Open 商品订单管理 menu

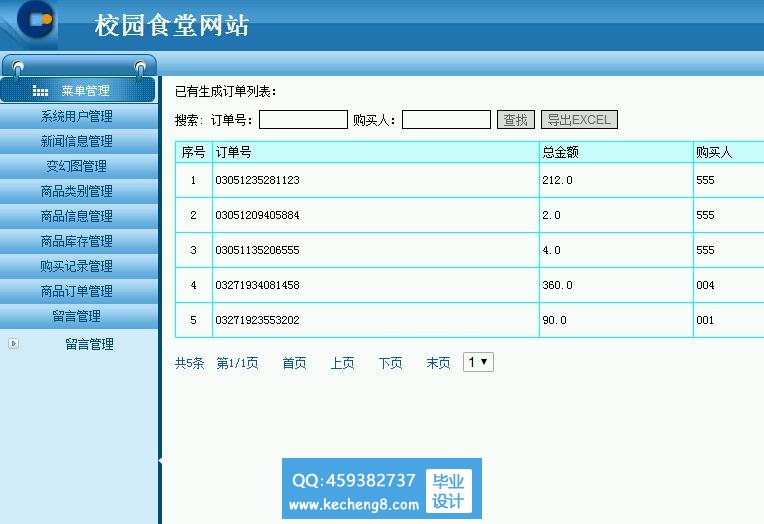click(77, 291)
